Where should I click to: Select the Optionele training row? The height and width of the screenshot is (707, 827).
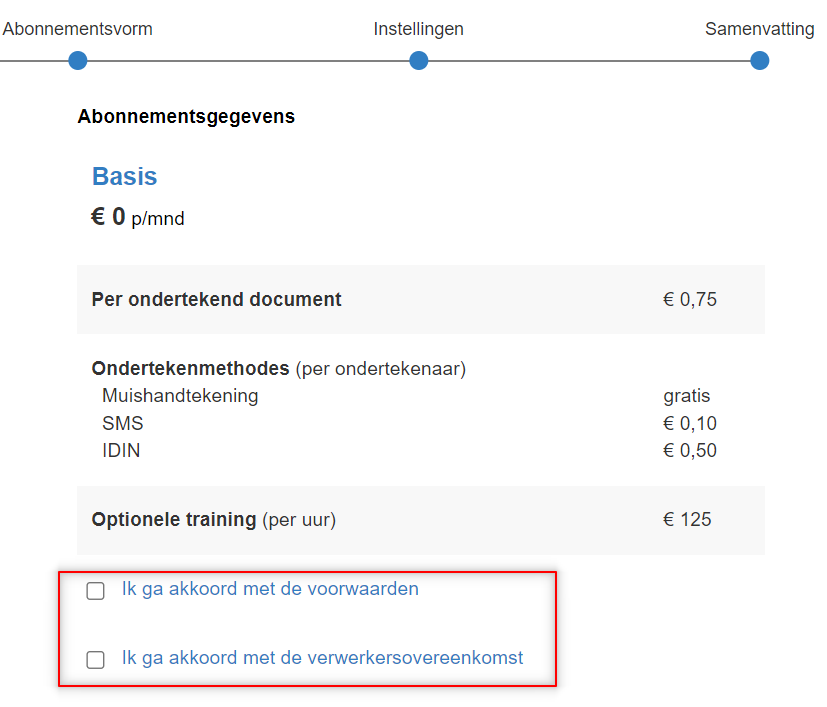421,520
